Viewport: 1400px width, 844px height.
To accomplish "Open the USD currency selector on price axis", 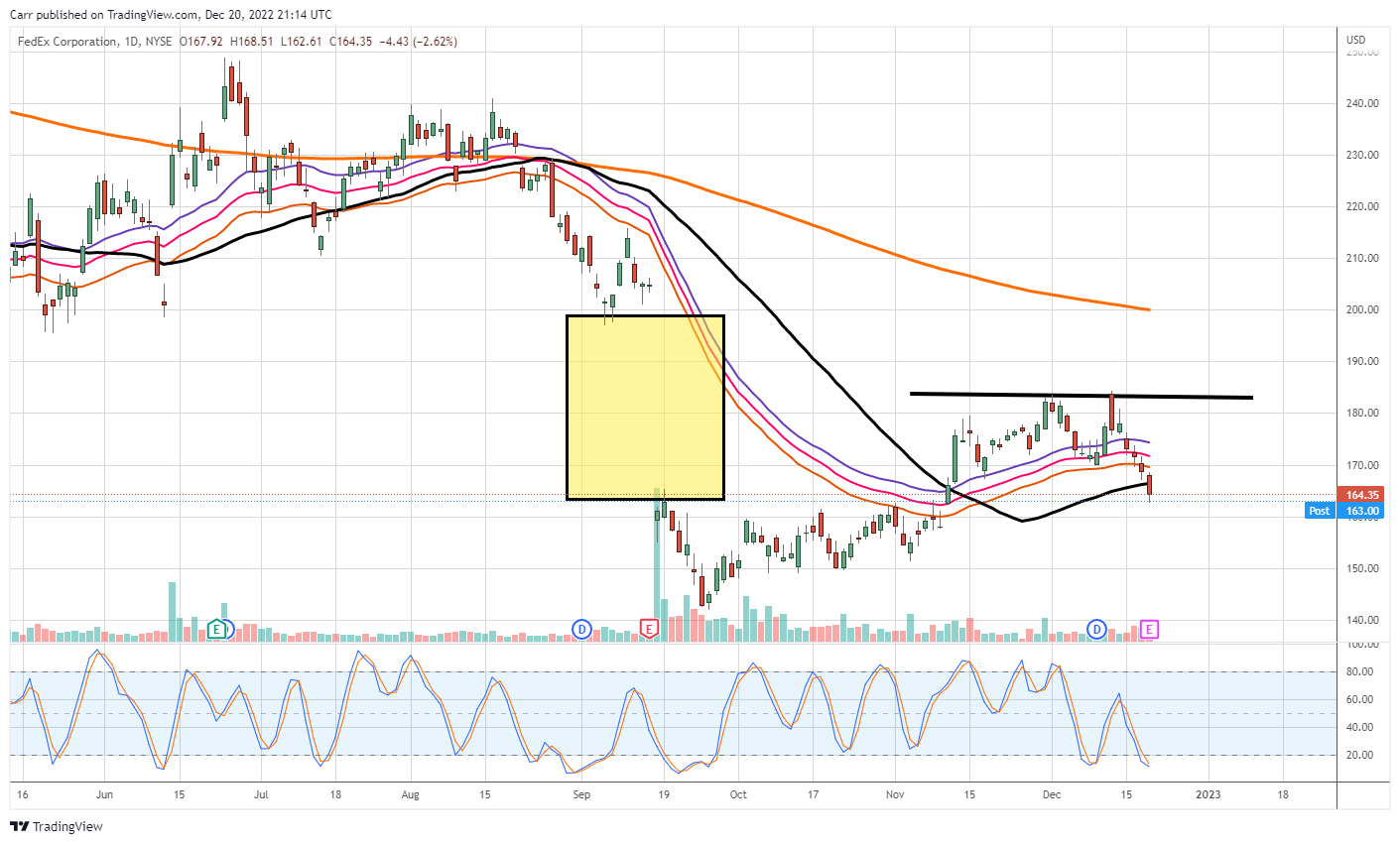I will click(1355, 41).
